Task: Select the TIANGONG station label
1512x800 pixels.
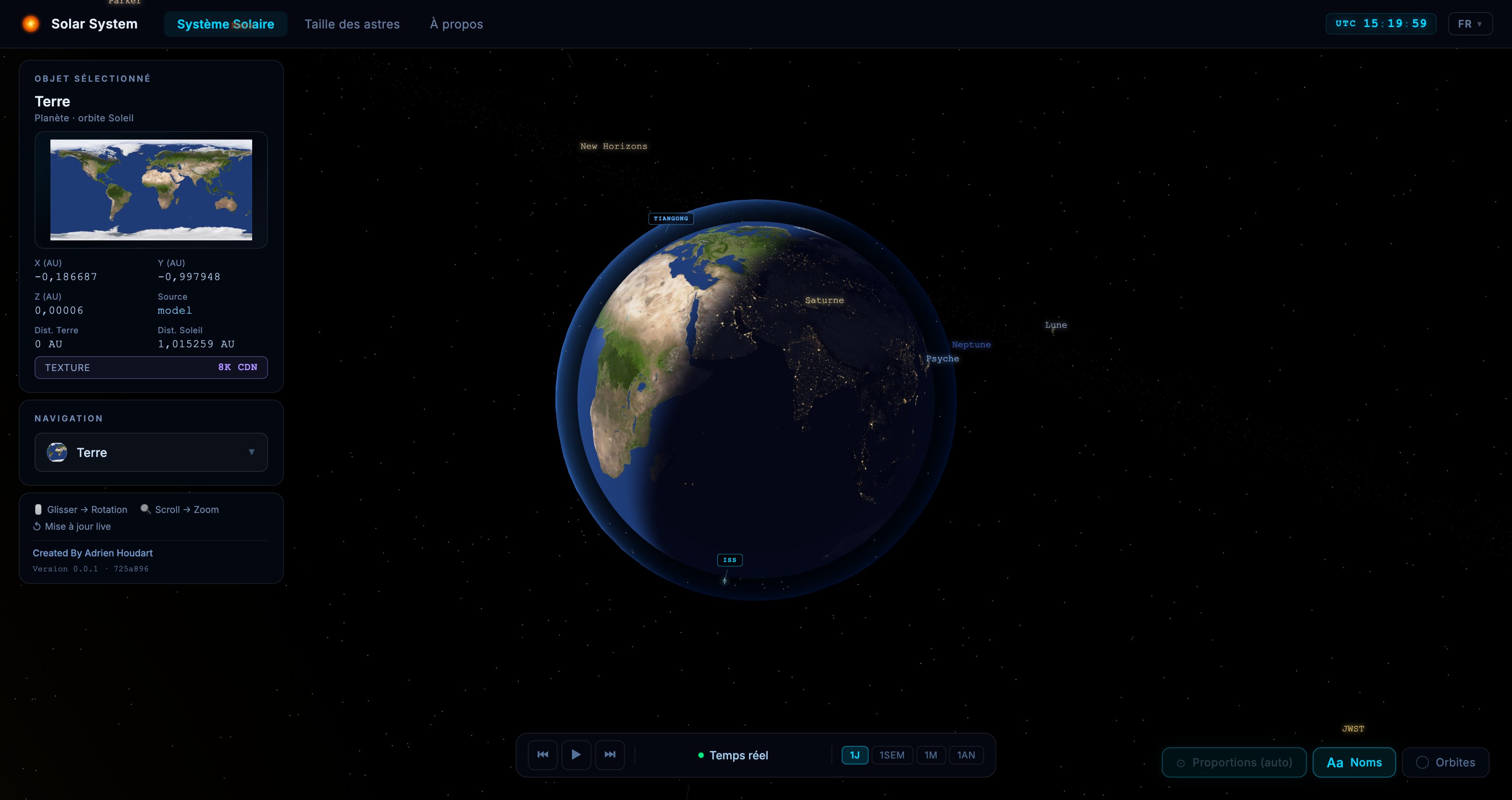Action: (x=671, y=218)
